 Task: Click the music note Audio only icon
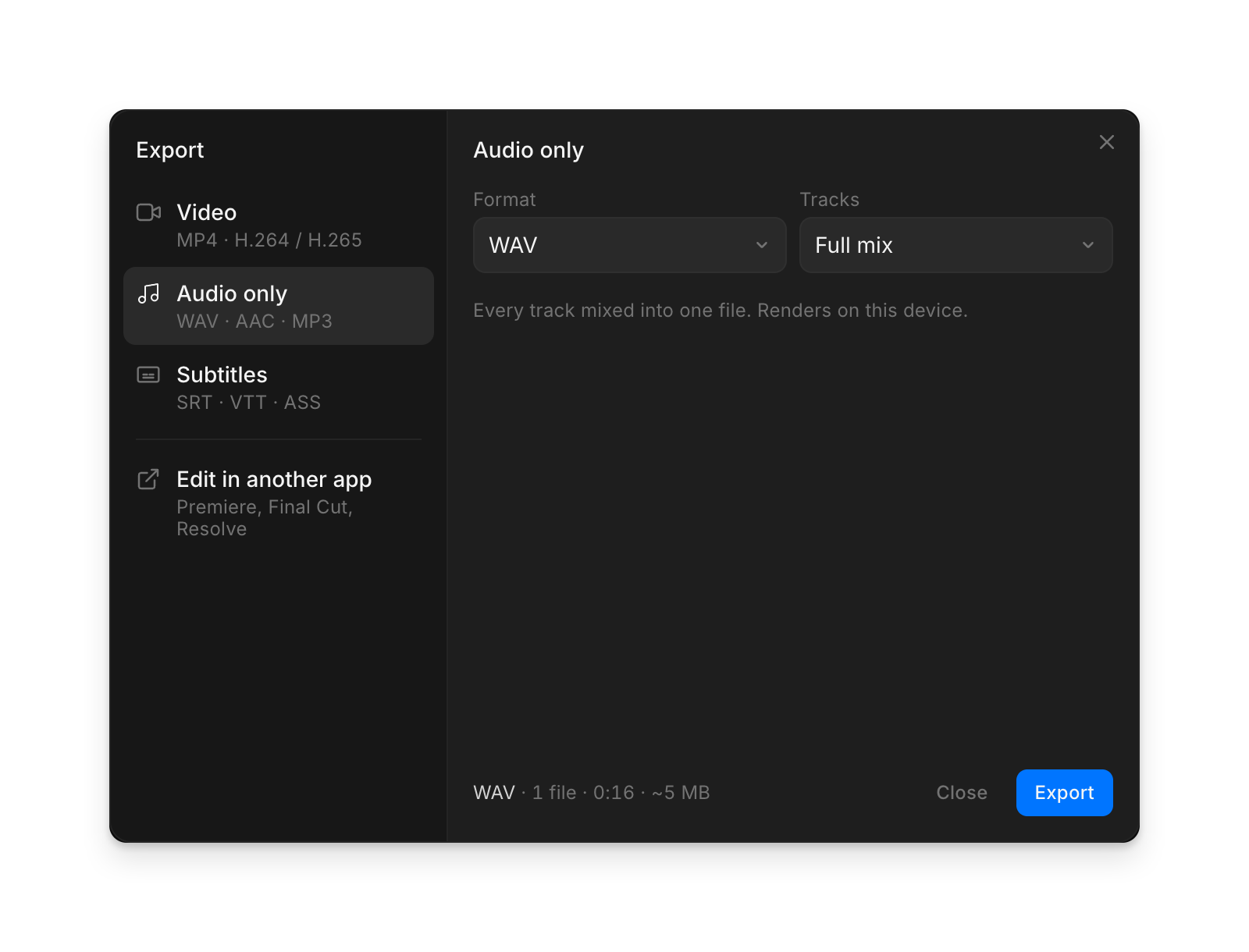[x=148, y=293]
